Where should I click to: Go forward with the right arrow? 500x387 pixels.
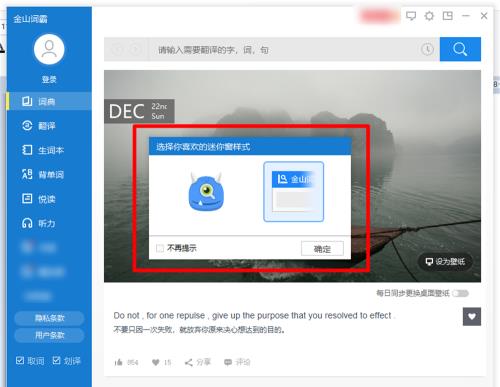pos(135,50)
